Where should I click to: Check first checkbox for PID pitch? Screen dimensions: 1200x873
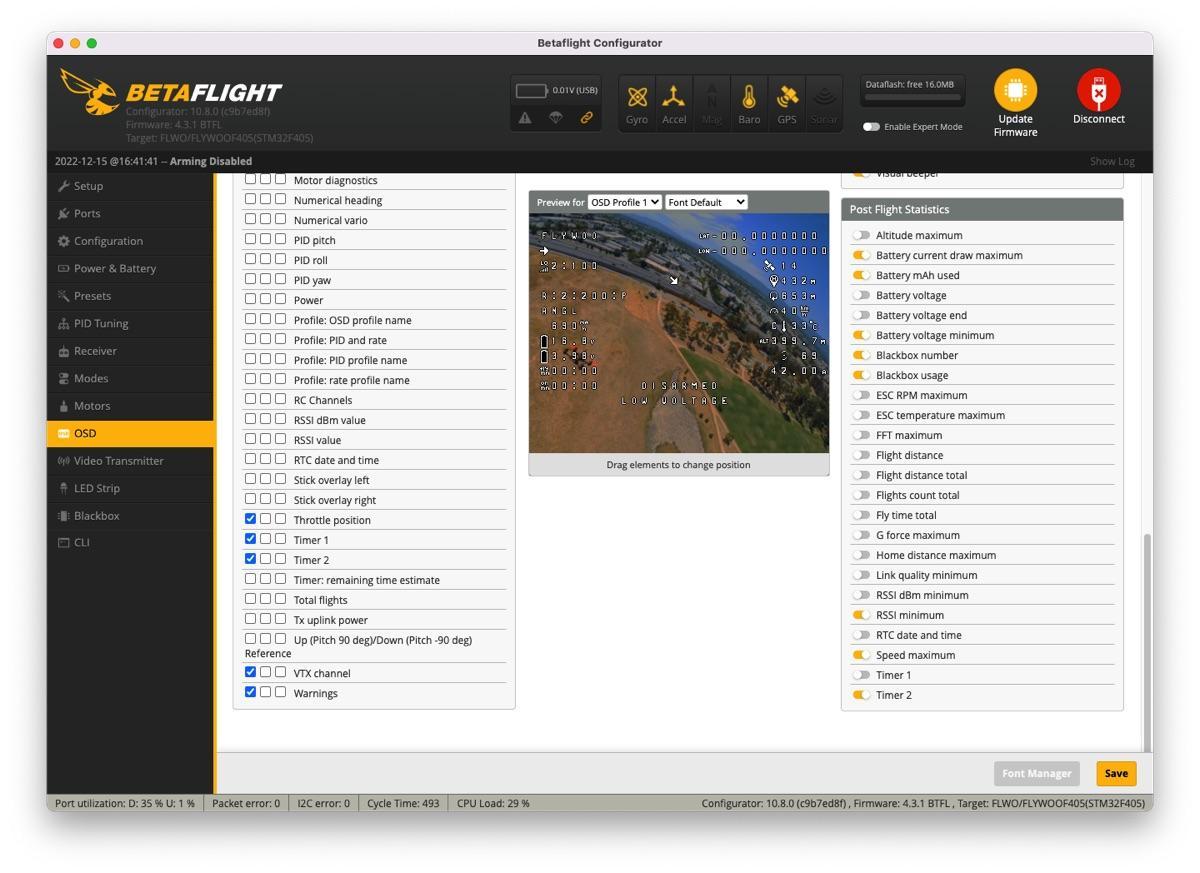coord(251,239)
